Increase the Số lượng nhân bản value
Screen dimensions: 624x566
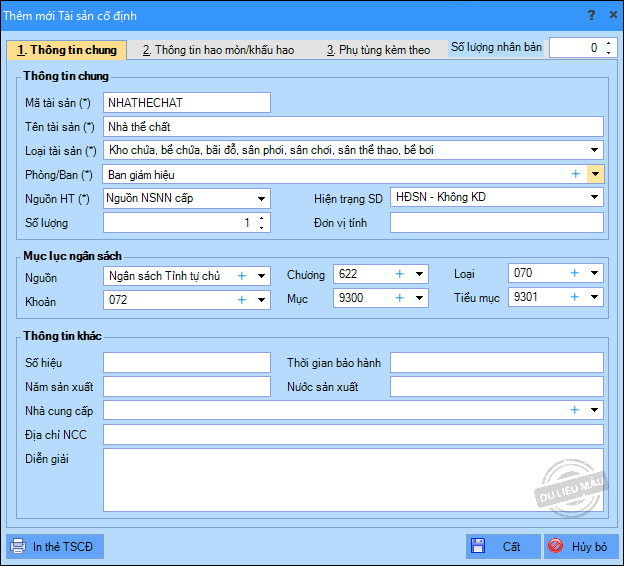pos(610,43)
